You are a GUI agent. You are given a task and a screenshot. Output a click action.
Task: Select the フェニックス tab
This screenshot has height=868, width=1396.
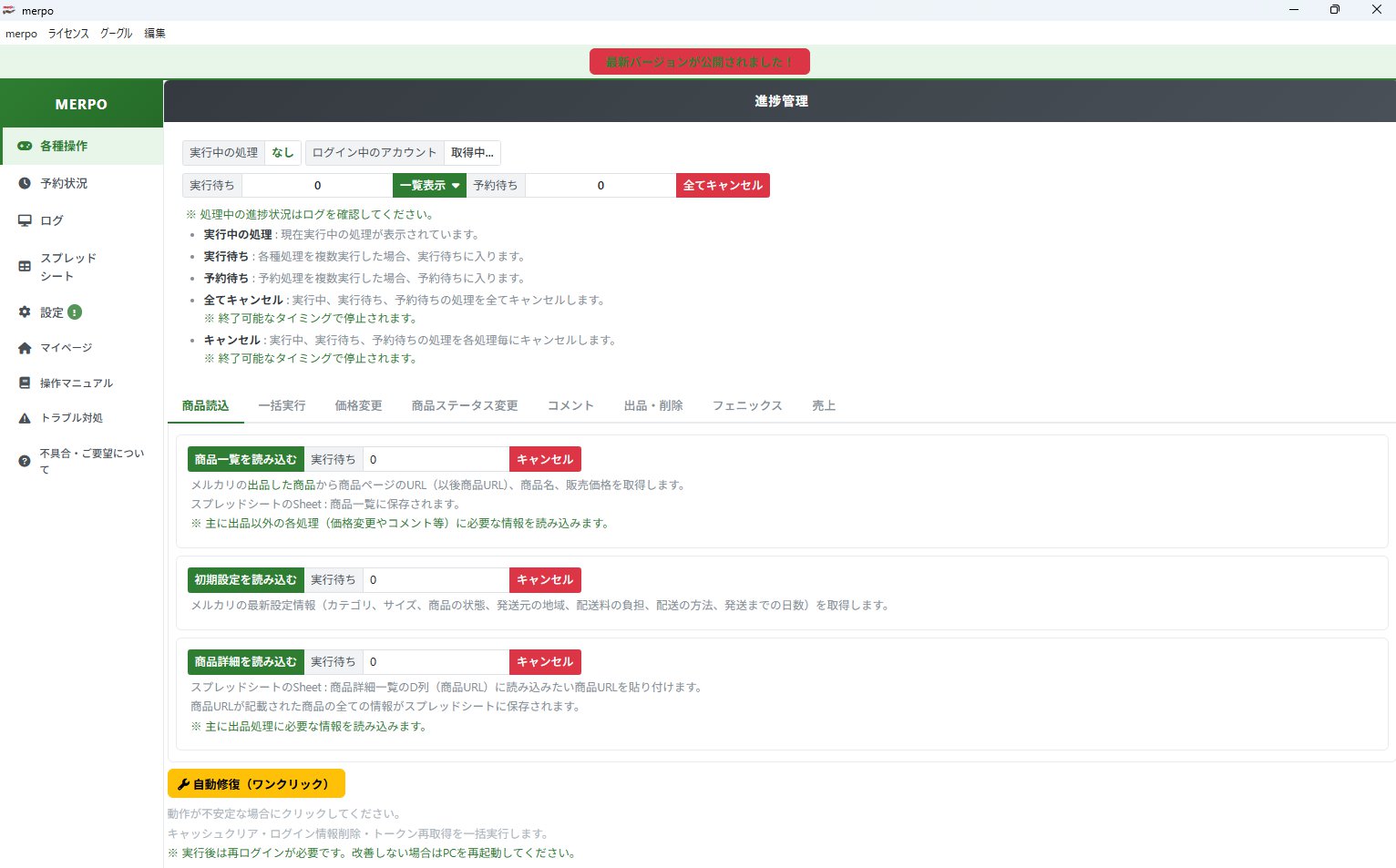(x=747, y=406)
